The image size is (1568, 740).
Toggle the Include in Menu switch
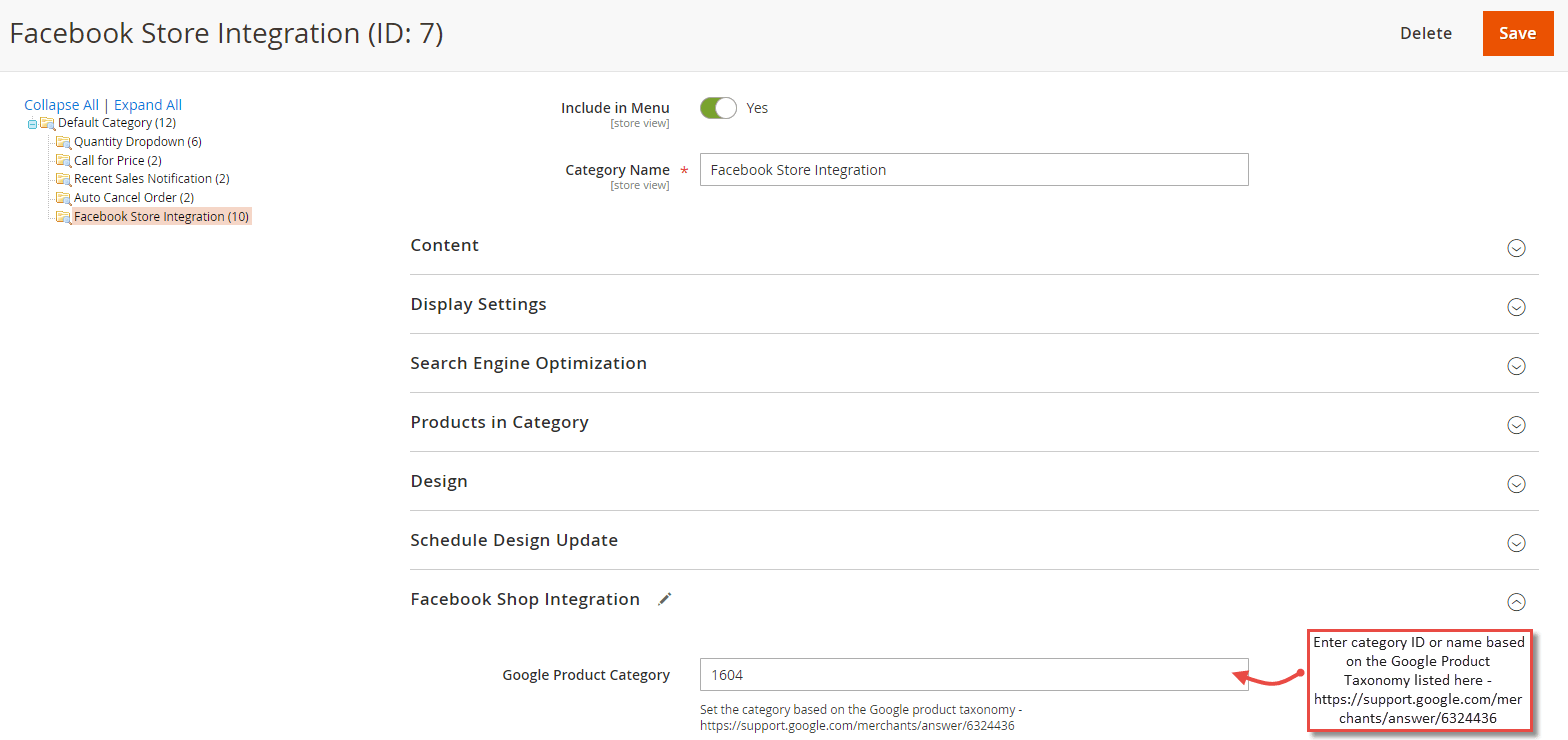coord(718,108)
